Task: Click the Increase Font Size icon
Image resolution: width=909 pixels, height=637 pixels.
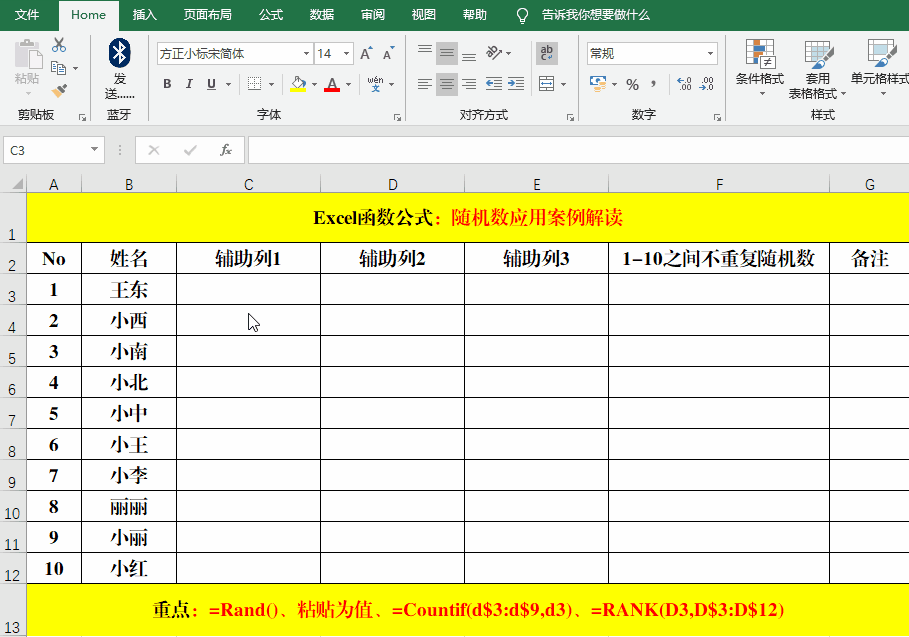Action: tap(366, 54)
